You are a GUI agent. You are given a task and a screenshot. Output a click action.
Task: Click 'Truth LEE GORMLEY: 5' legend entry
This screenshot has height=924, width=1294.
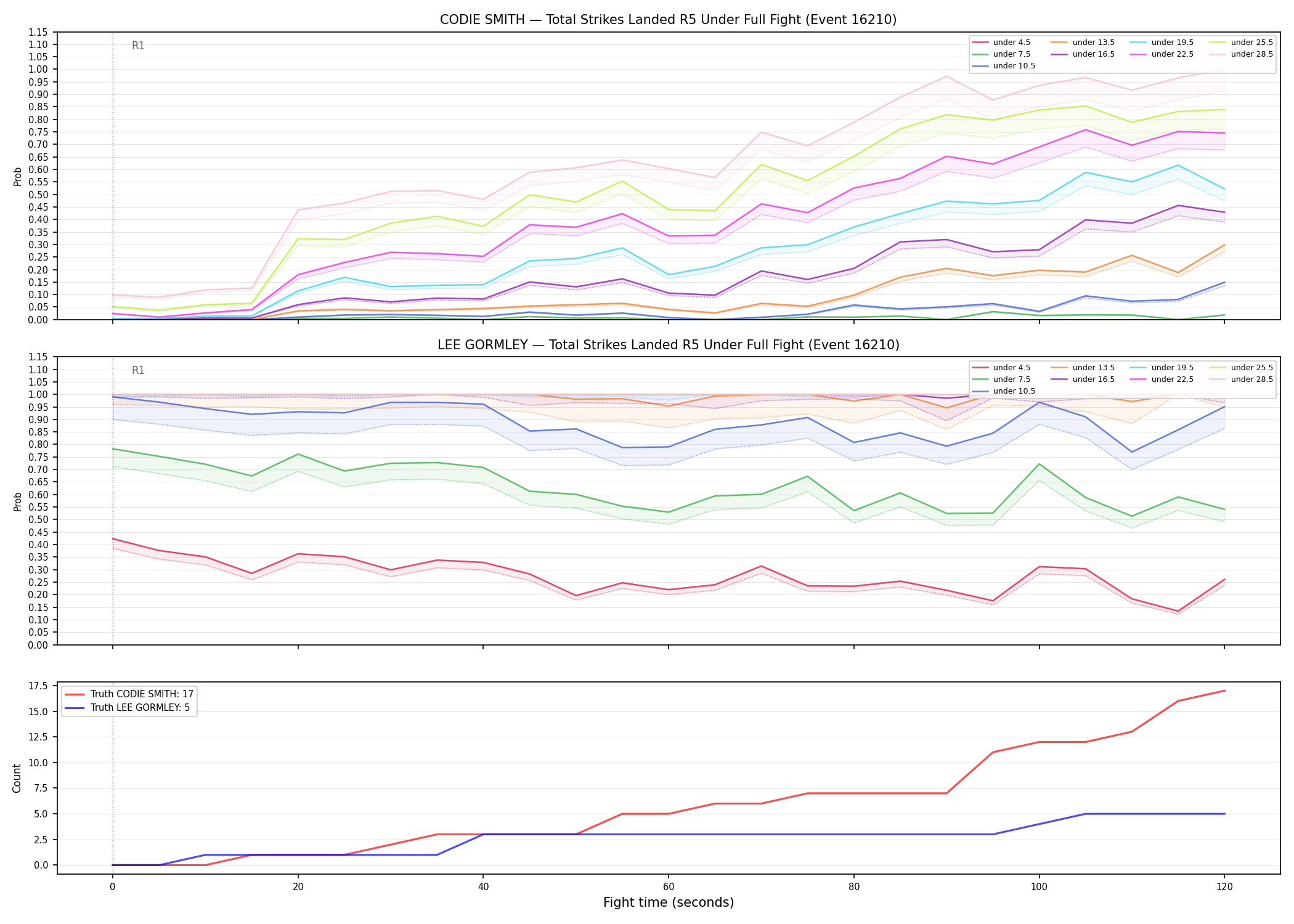point(140,708)
